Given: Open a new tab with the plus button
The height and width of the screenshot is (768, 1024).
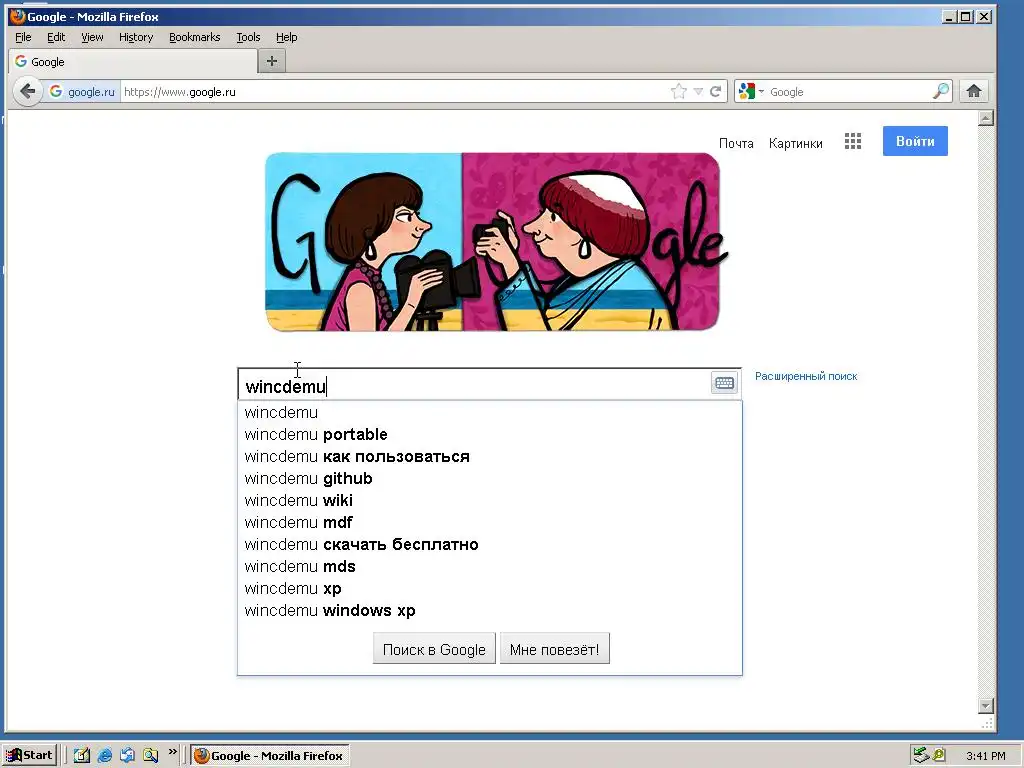Looking at the screenshot, I should pyautogui.click(x=272, y=61).
